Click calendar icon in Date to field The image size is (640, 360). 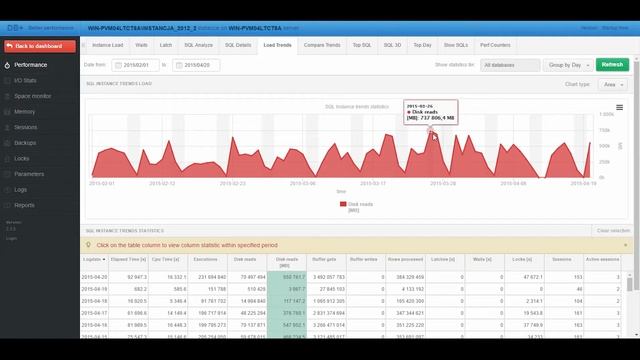pos(179,65)
